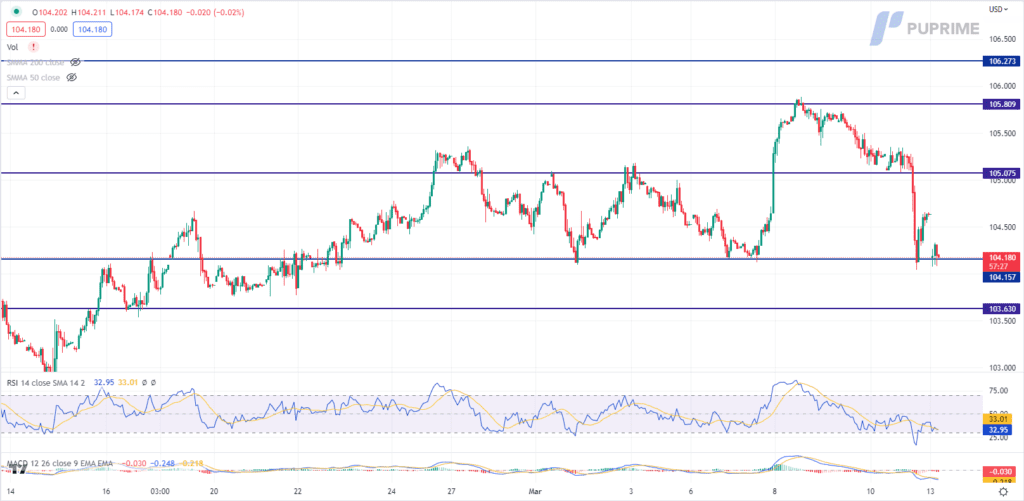This screenshot has width=1024, height=501.
Task: Click the RSI 14 close SMA legend
Action: (x=48, y=383)
